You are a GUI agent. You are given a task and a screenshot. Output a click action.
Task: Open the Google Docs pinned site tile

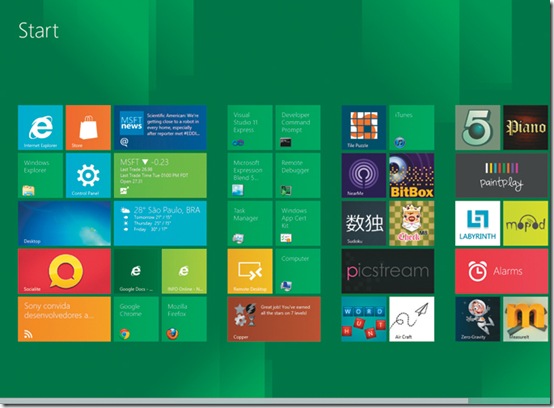click(136, 271)
